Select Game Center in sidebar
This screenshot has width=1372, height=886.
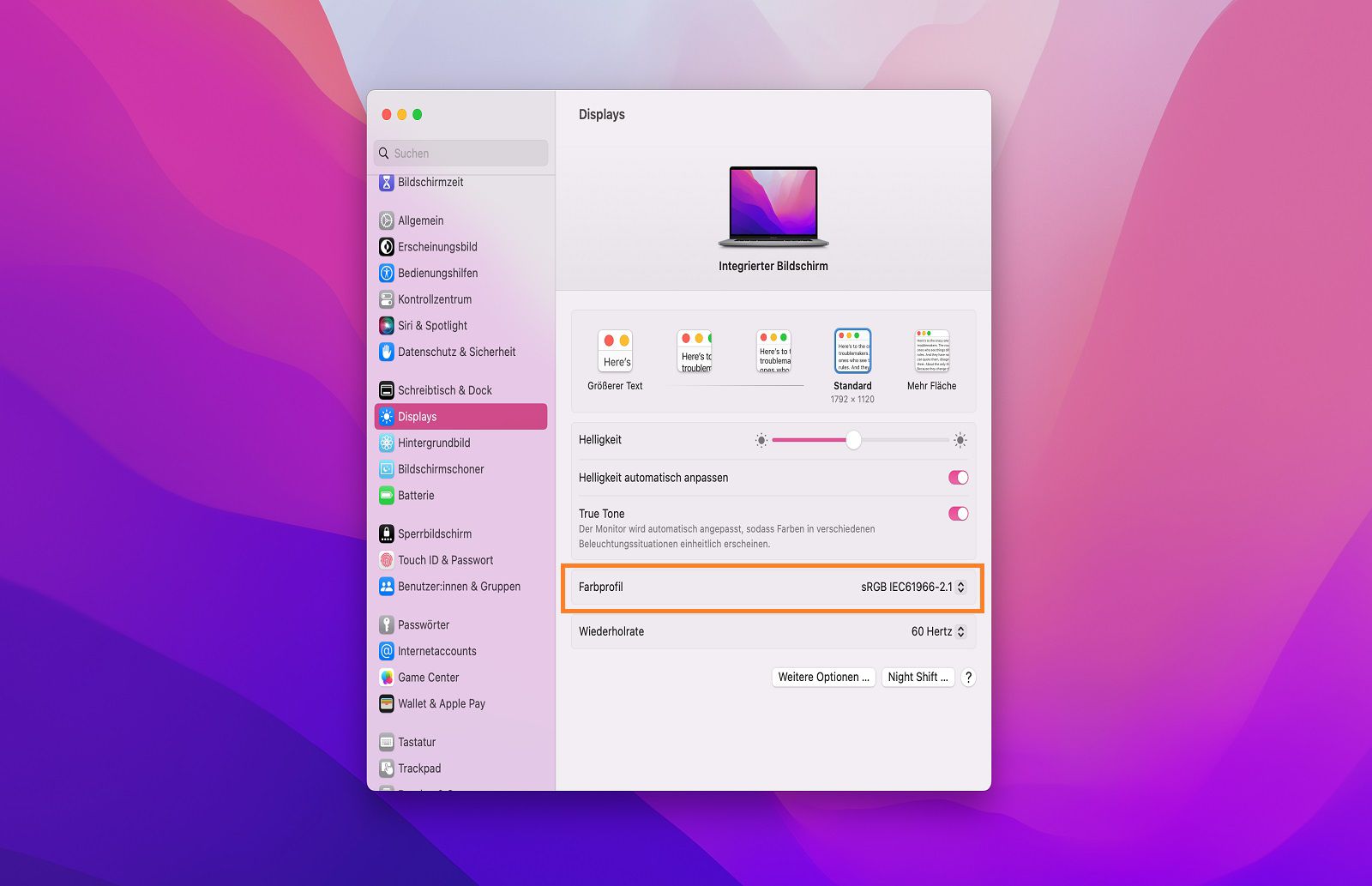coord(461,678)
